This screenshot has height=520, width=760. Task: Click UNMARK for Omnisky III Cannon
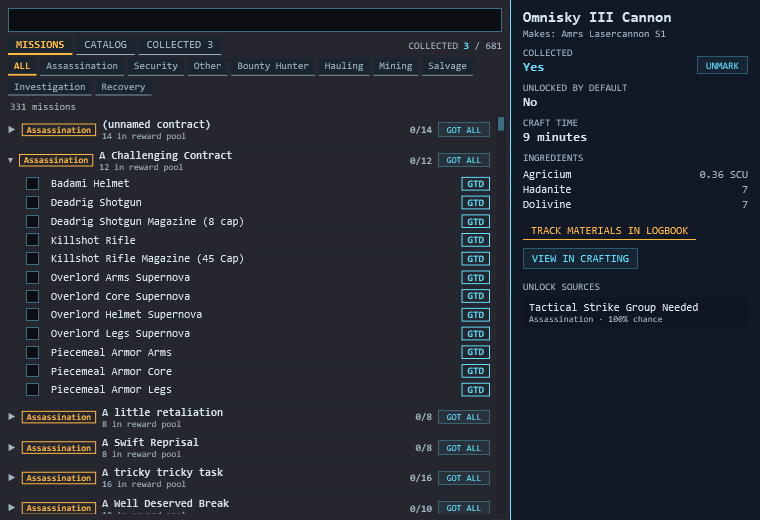tap(722, 65)
